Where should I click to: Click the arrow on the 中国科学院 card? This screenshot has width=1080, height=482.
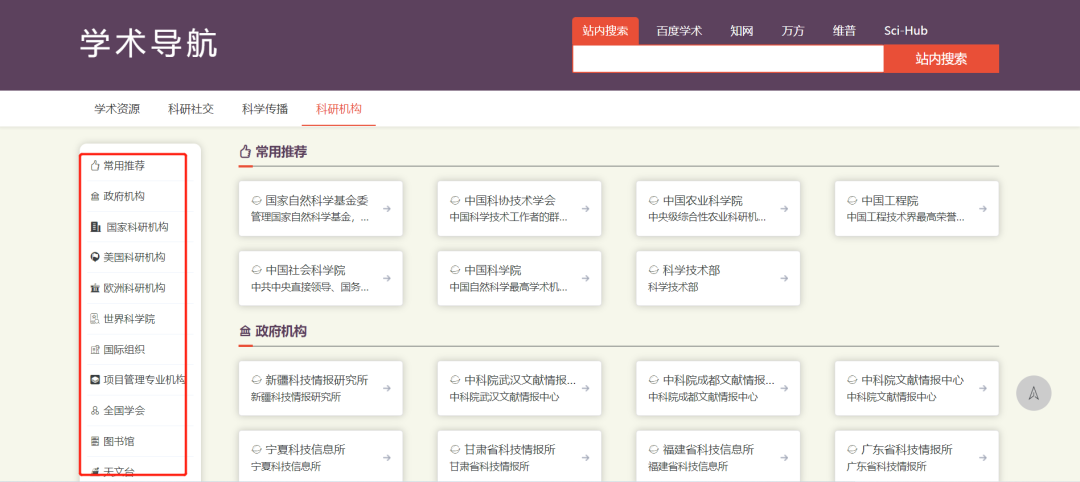click(x=585, y=278)
